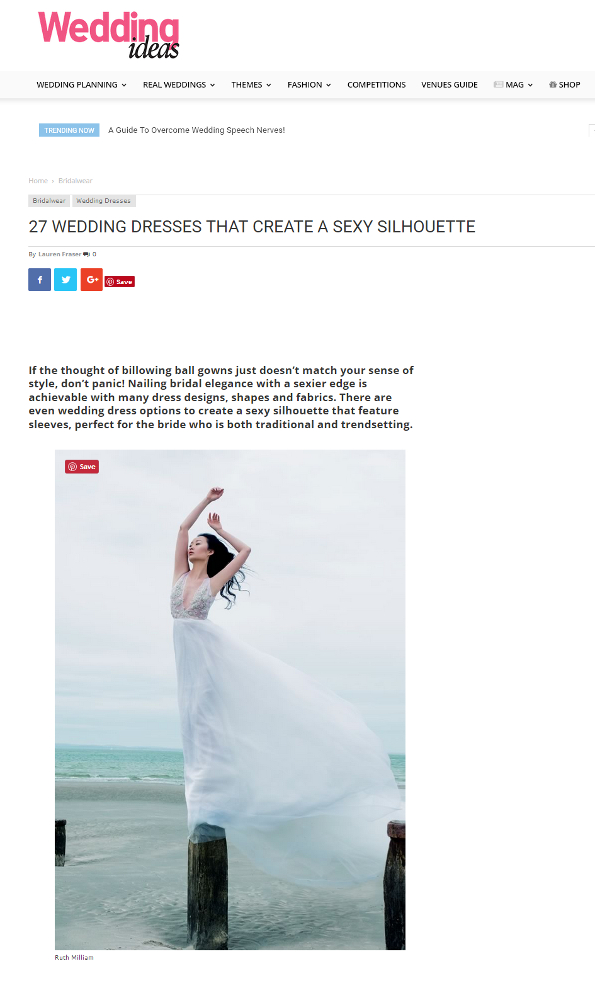595x1000 pixels.
Task: Go to the Venues Guide menu item
Action: click(449, 85)
